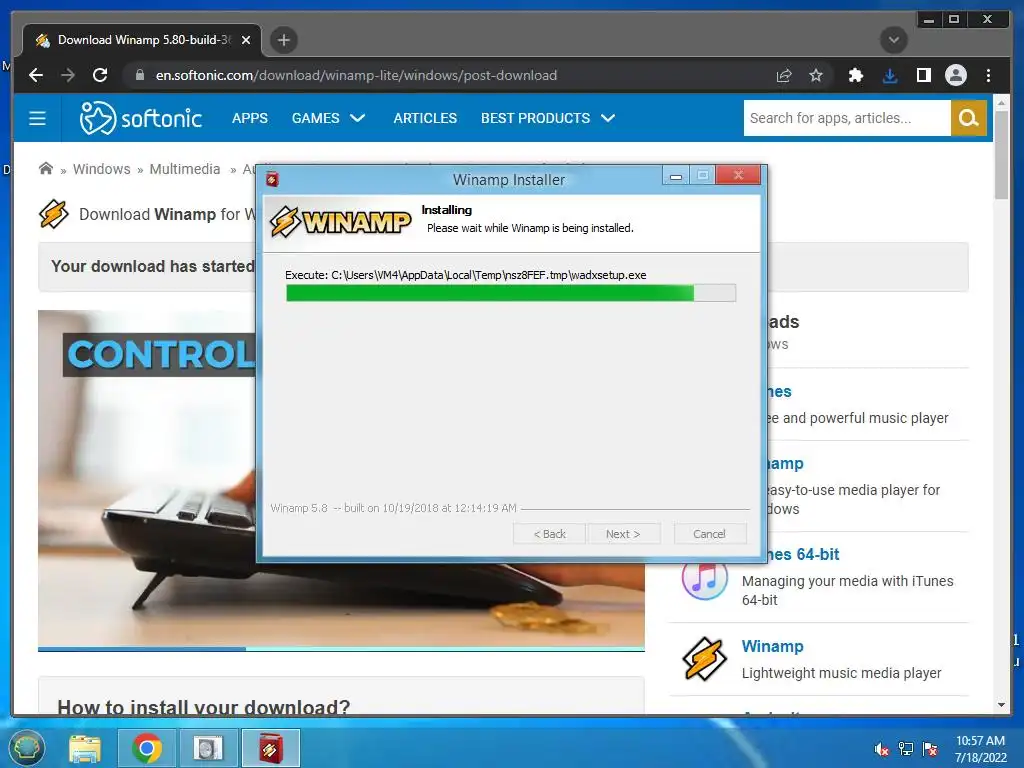Click the muted volume tray icon
Image resolution: width=1024 pixels, height=768 pixels.
(x=882, y=749)
